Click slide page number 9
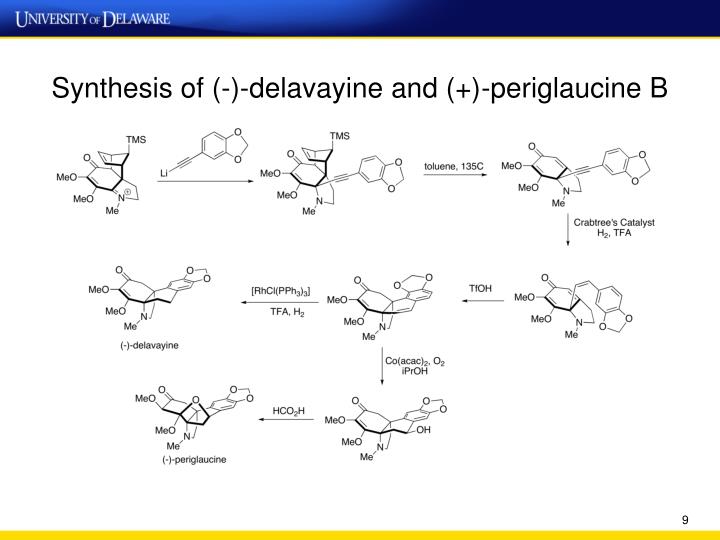The width and height of the screenshot is (720, 540). click(685, 520)
